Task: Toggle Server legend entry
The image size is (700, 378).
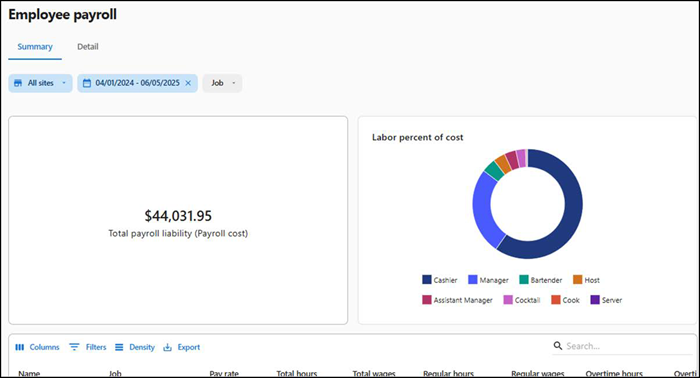Action: tap(606, 300)
